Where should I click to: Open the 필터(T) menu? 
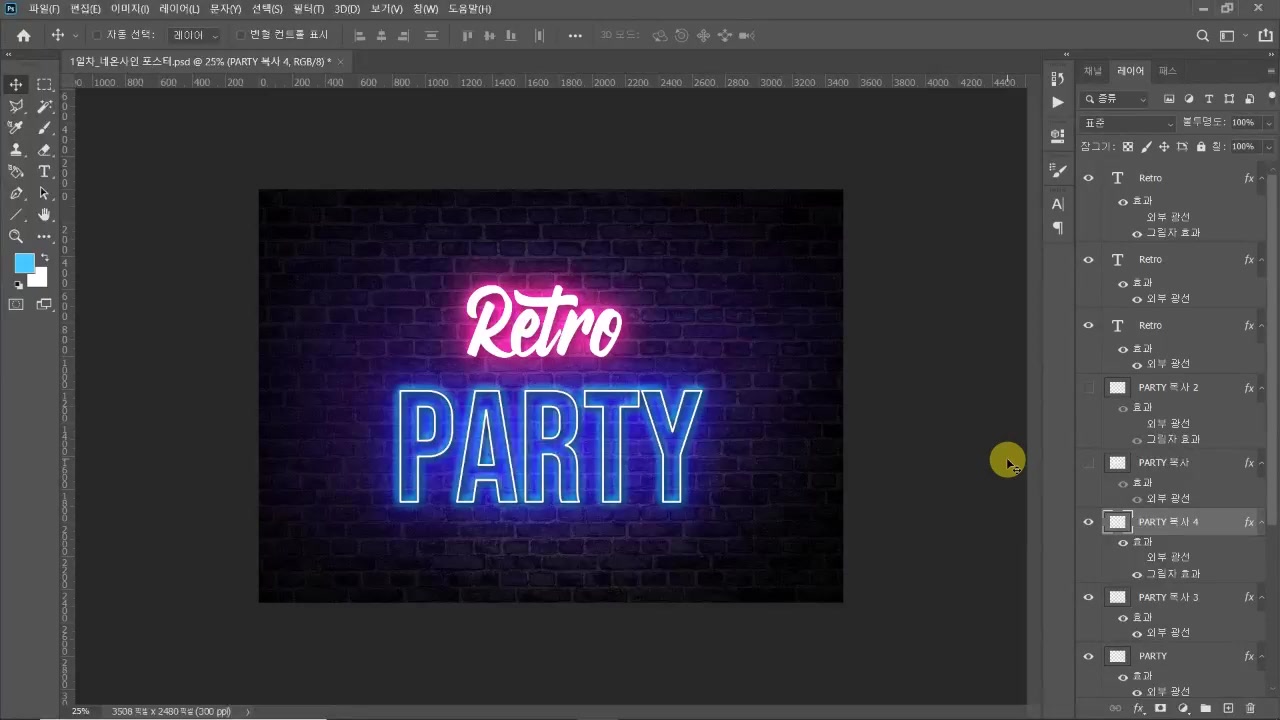tap(308, 9)
